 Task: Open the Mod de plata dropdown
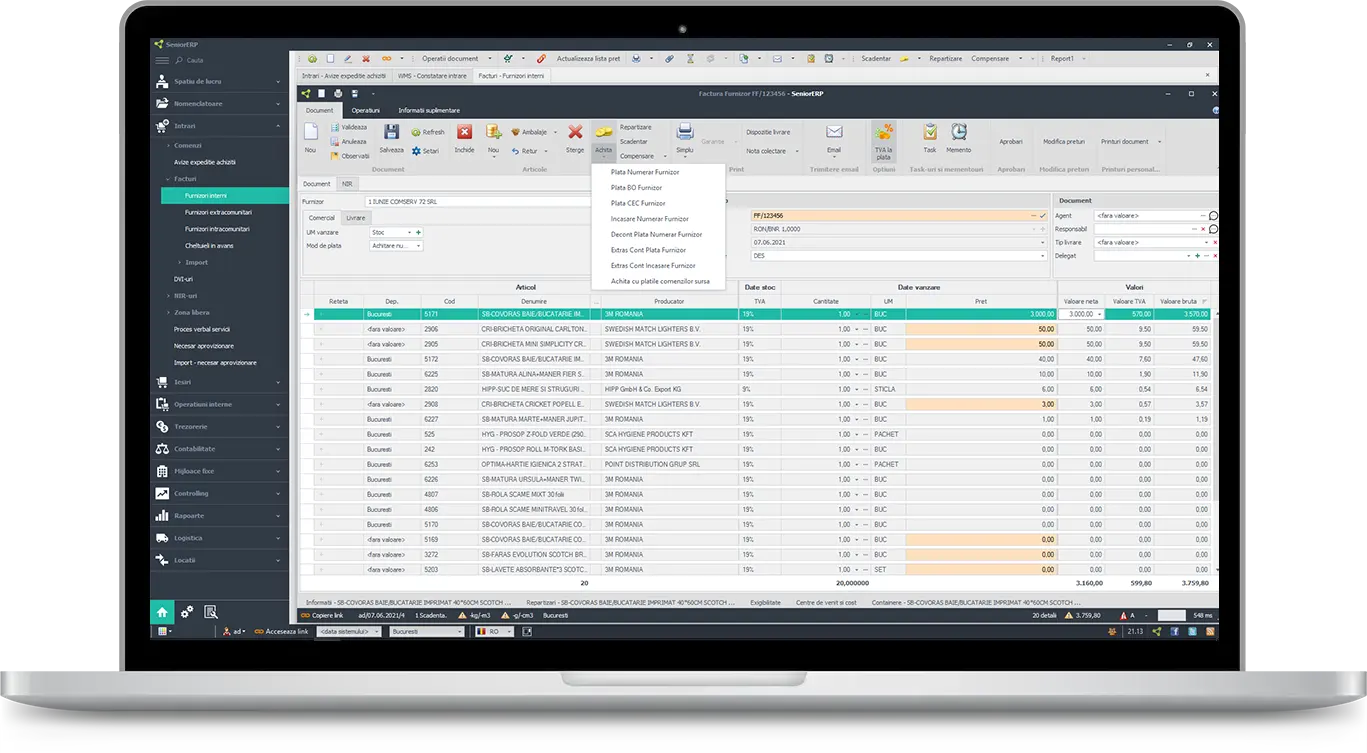pos(417,245)
